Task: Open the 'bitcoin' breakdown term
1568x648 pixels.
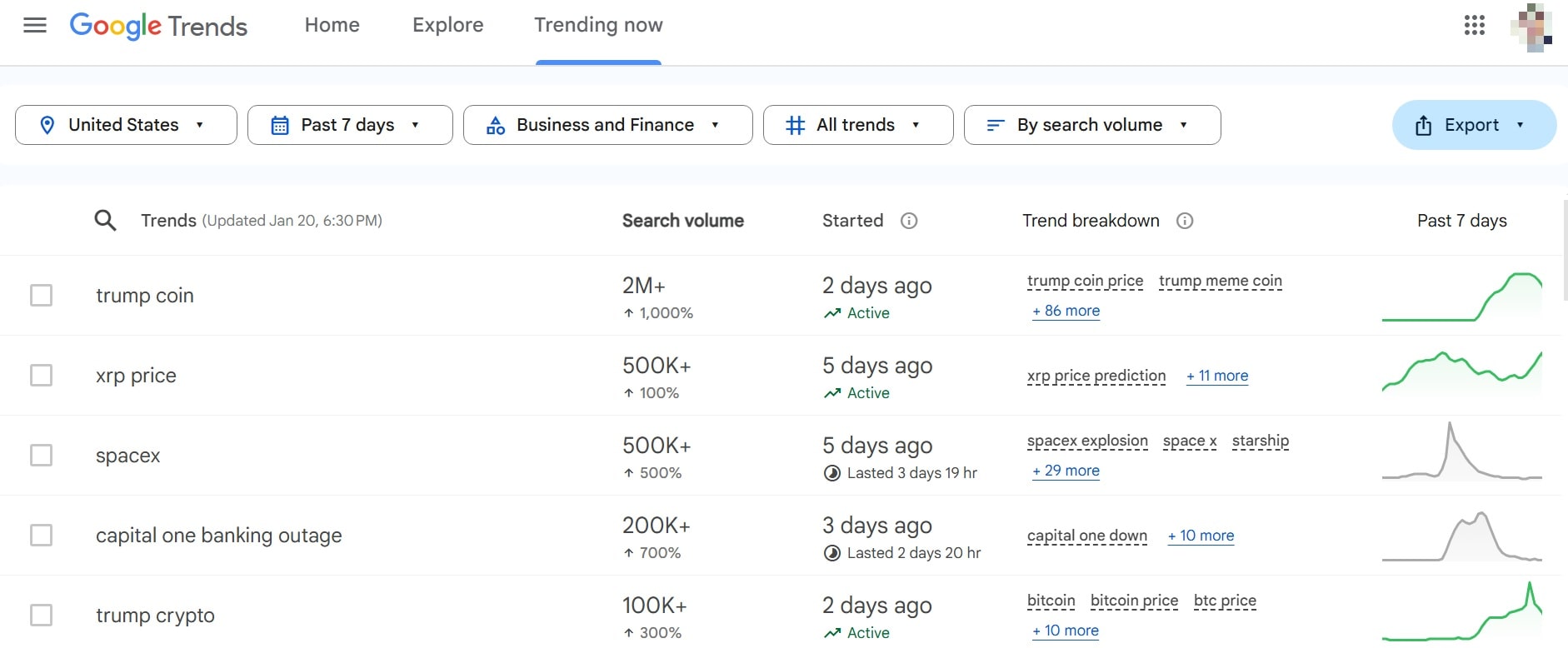Action: [x=1051, y=601]
